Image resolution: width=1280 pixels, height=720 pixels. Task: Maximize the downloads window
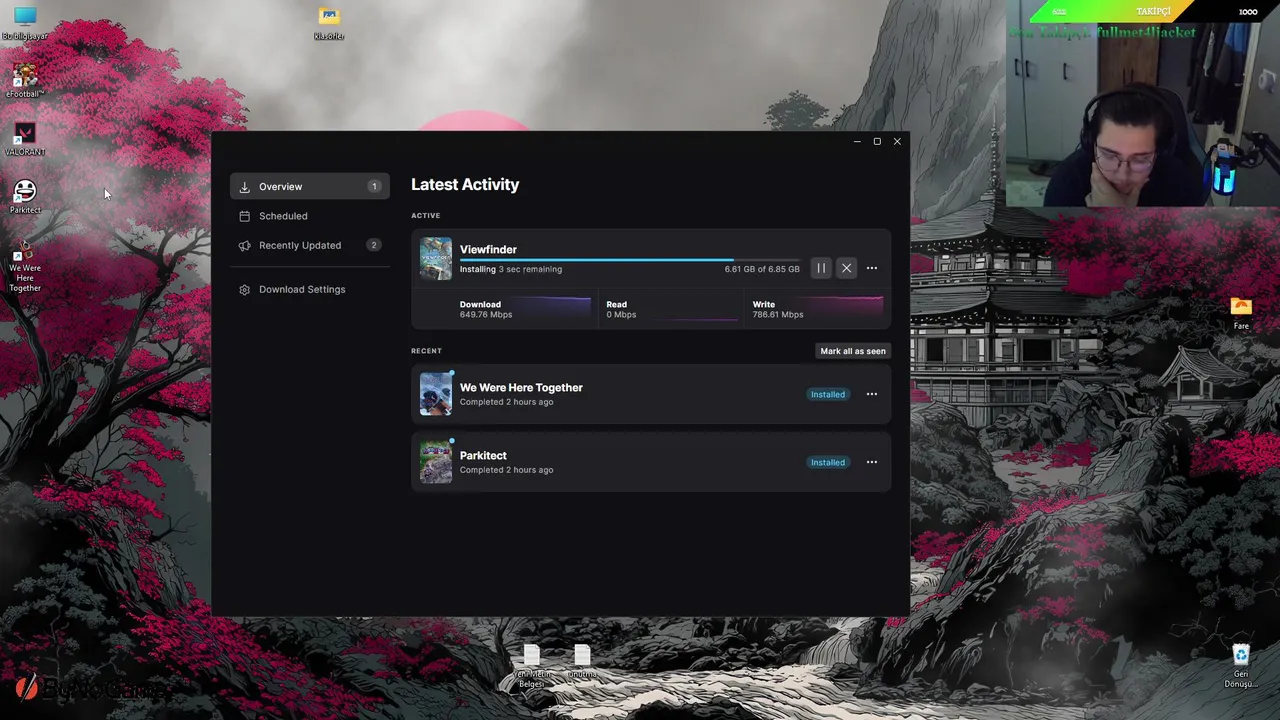[x=877, y=142]
